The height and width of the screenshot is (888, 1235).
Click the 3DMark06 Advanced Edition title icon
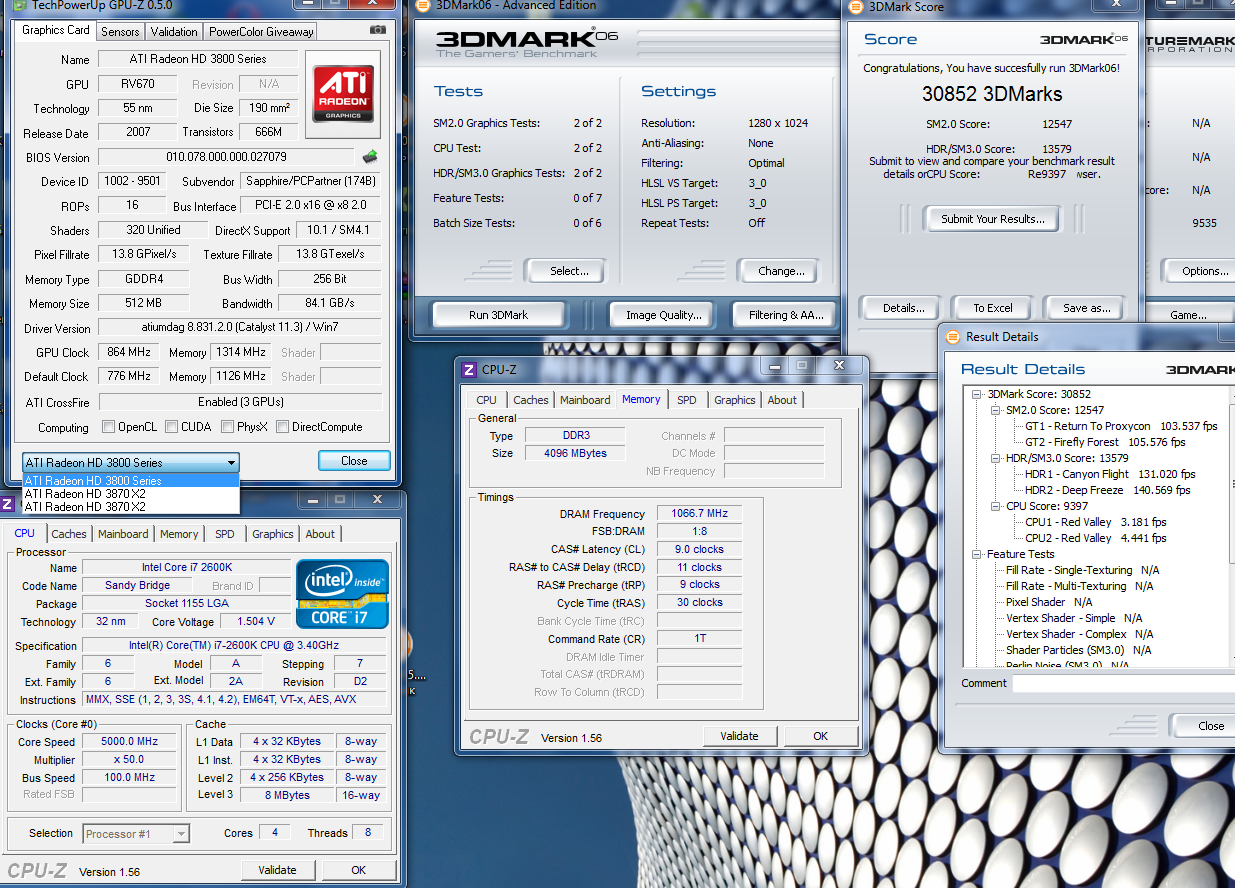pyautogui.click(x=424, y=6)
